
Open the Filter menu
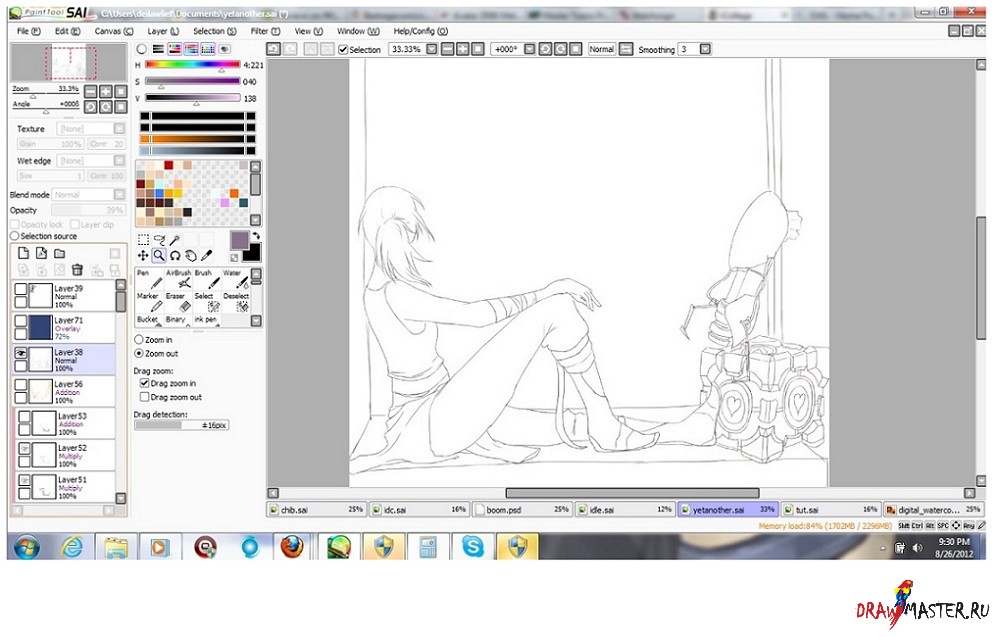tap(265, 31)
